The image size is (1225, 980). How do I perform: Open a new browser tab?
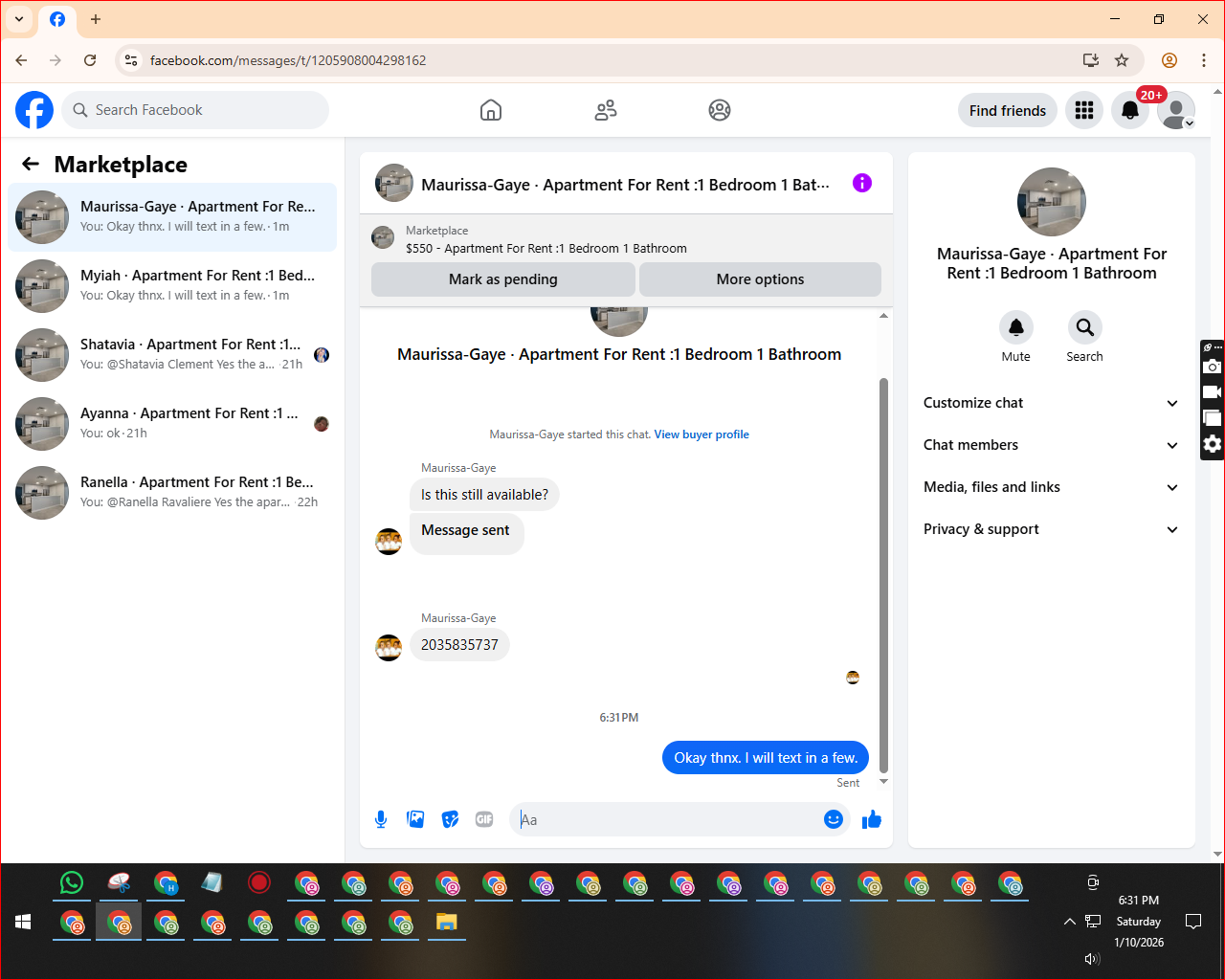pyautogui.click(x=96, y=19)
